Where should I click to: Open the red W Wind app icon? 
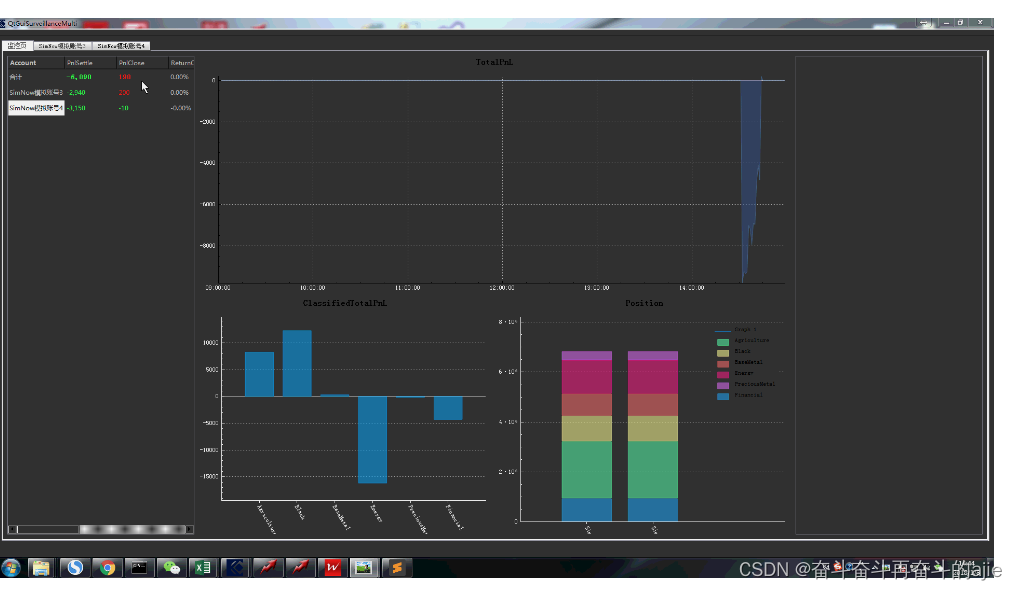pos(332,568)
